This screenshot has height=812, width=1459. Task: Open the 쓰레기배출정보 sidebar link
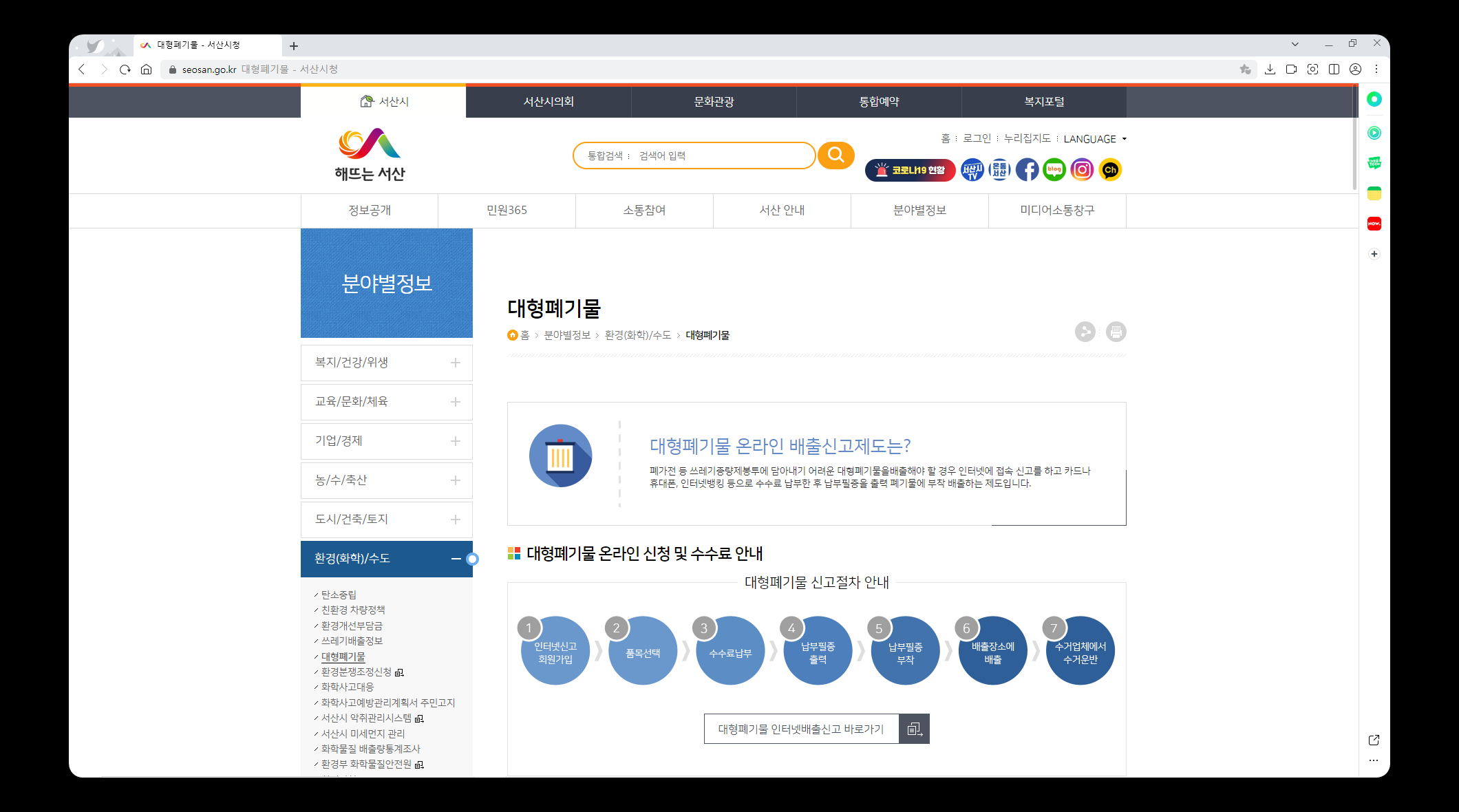click(352, 641)
